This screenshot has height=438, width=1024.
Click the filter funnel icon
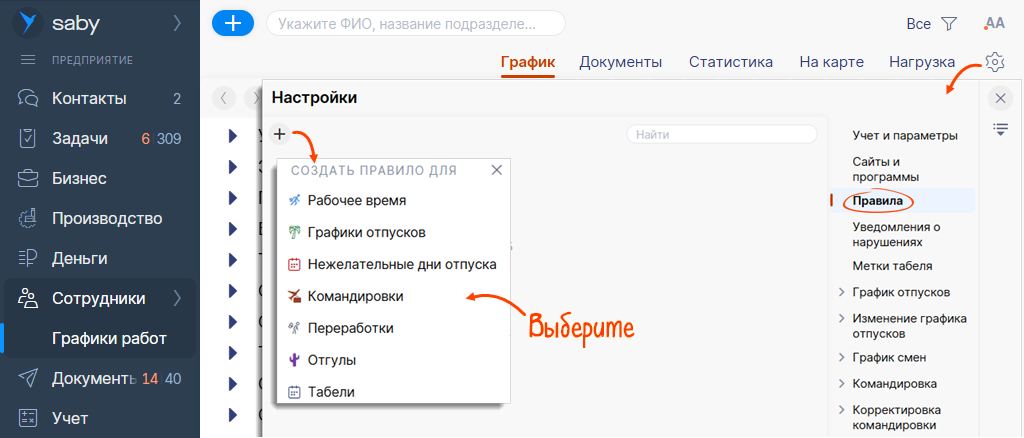point(949,23)
